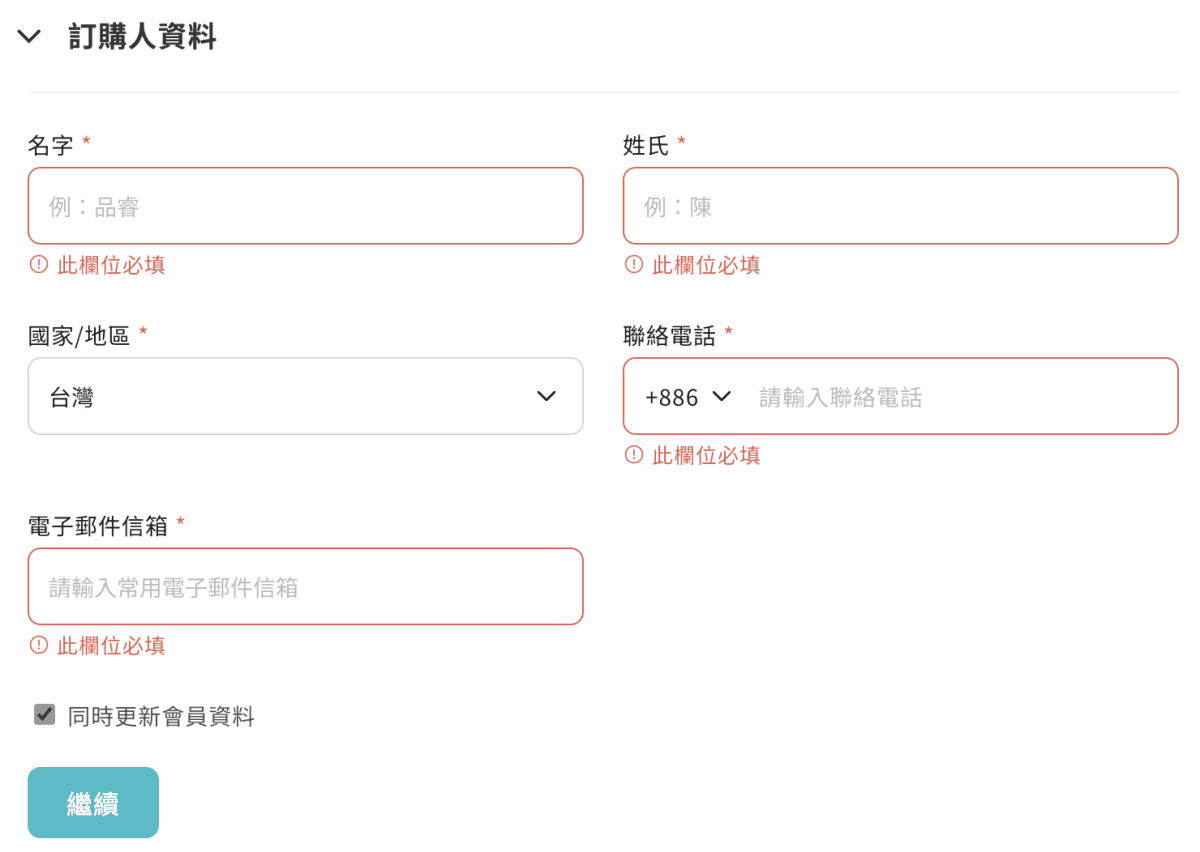Click the chevron beside +886
The width and height of the screenshot is (1200, 852).
[722, 397]
